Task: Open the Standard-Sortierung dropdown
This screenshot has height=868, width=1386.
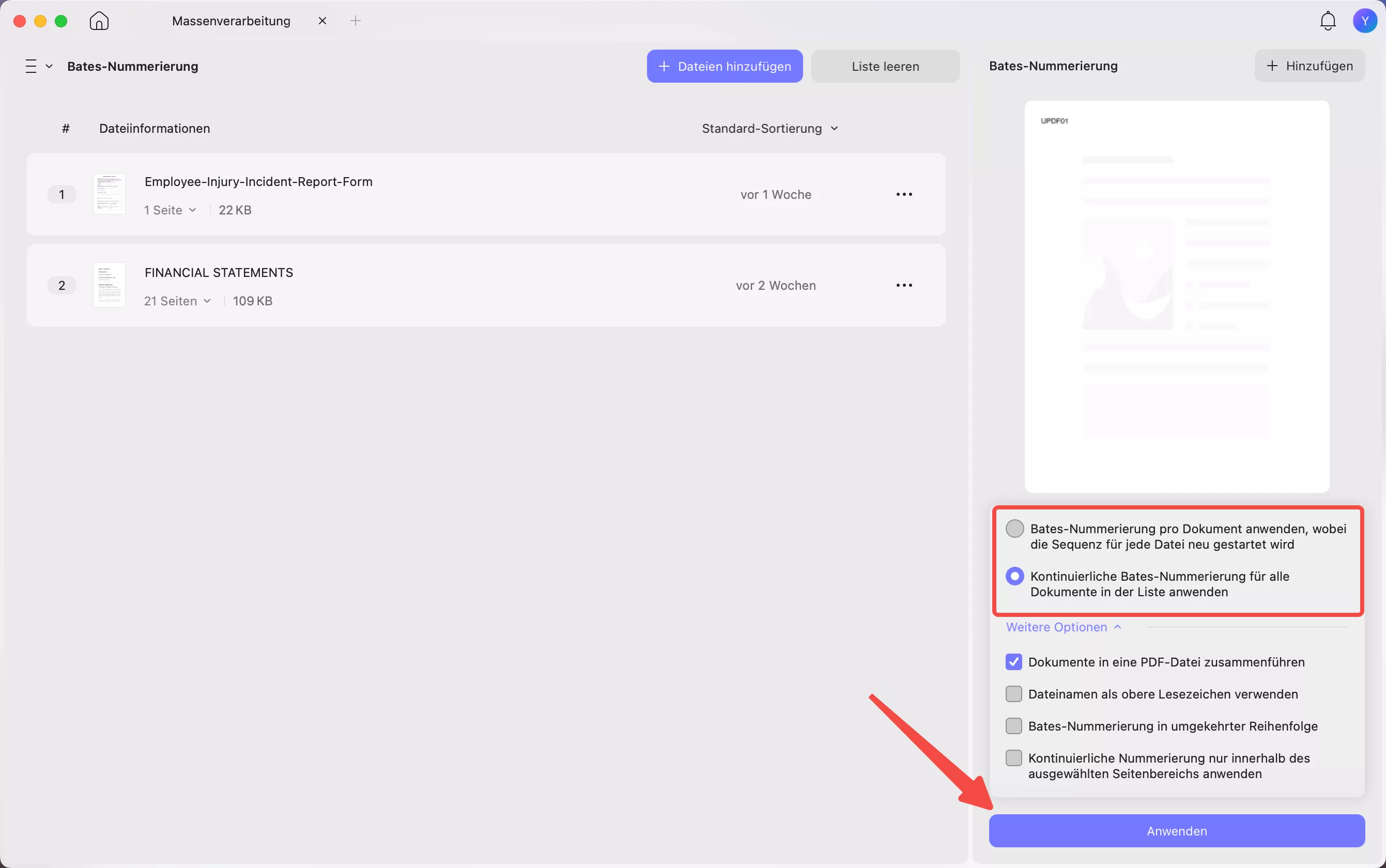Action: pos(769,129)
